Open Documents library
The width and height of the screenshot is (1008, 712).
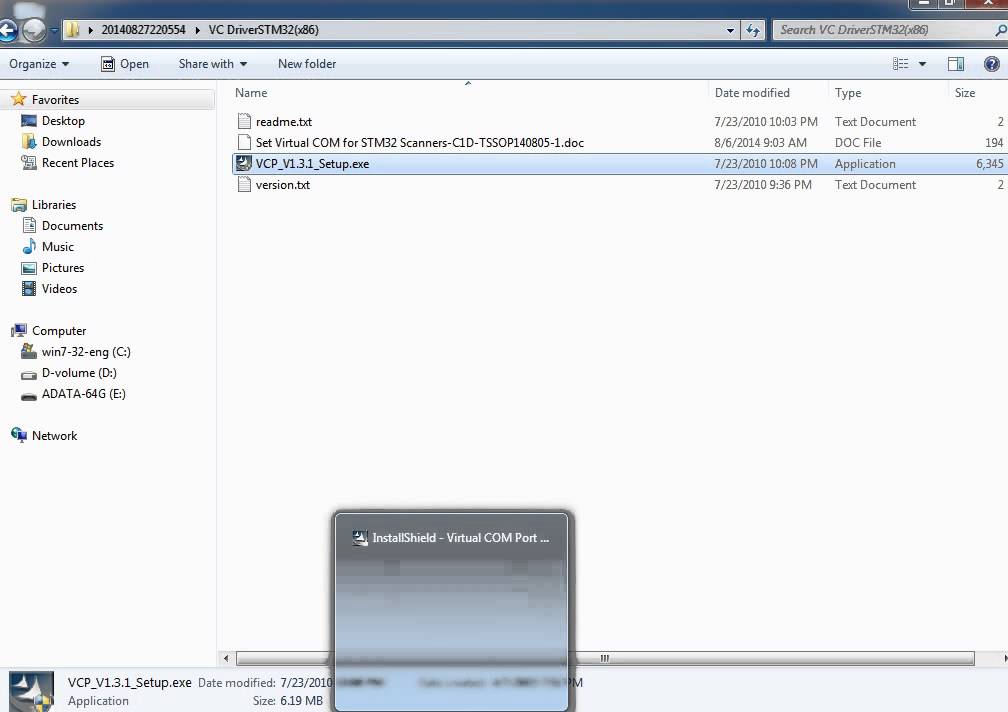tap(72, 226)
